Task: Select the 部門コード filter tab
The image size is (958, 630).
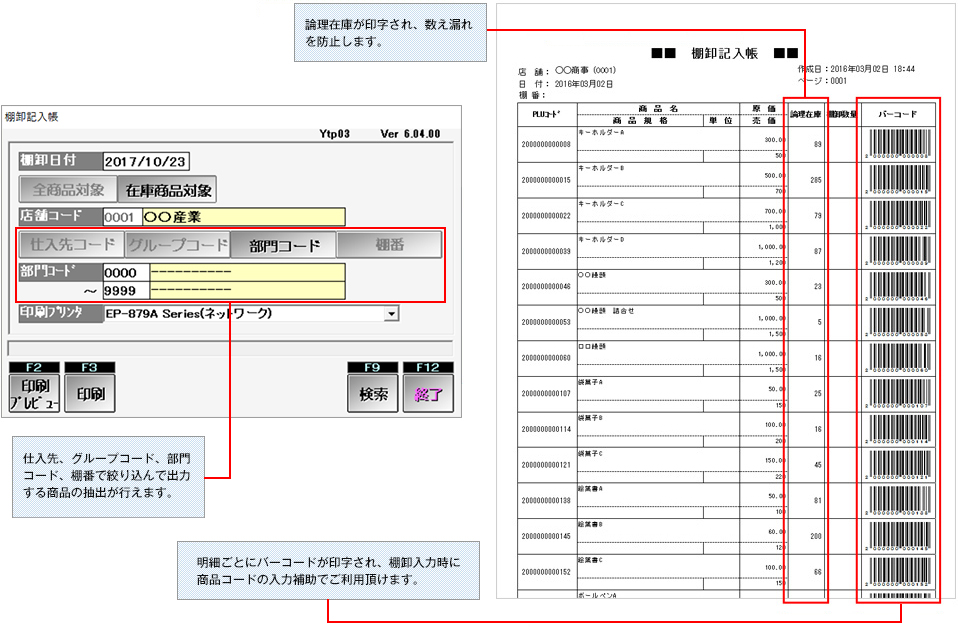Action: 281,244
